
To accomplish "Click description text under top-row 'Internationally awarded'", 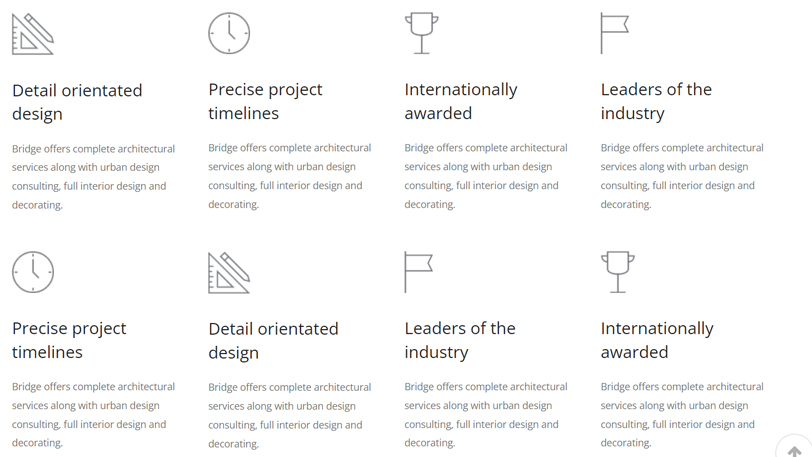I will (485, 176).
